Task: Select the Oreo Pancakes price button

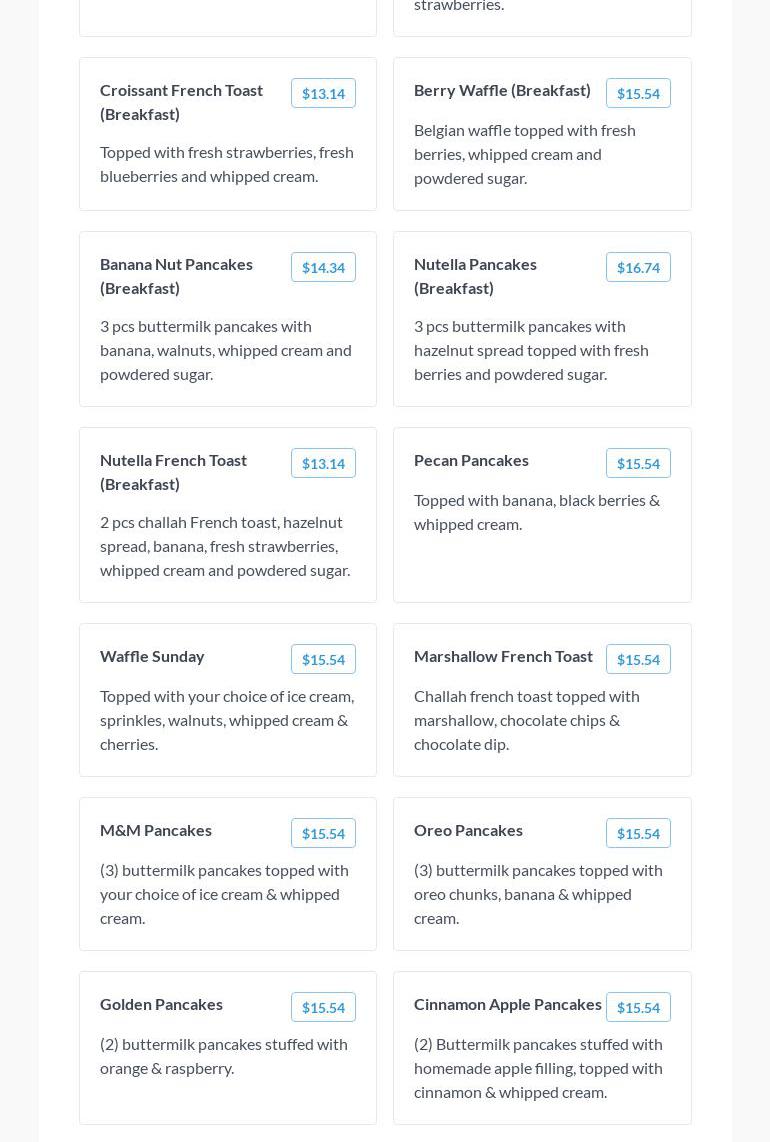Action: (638, 833)
